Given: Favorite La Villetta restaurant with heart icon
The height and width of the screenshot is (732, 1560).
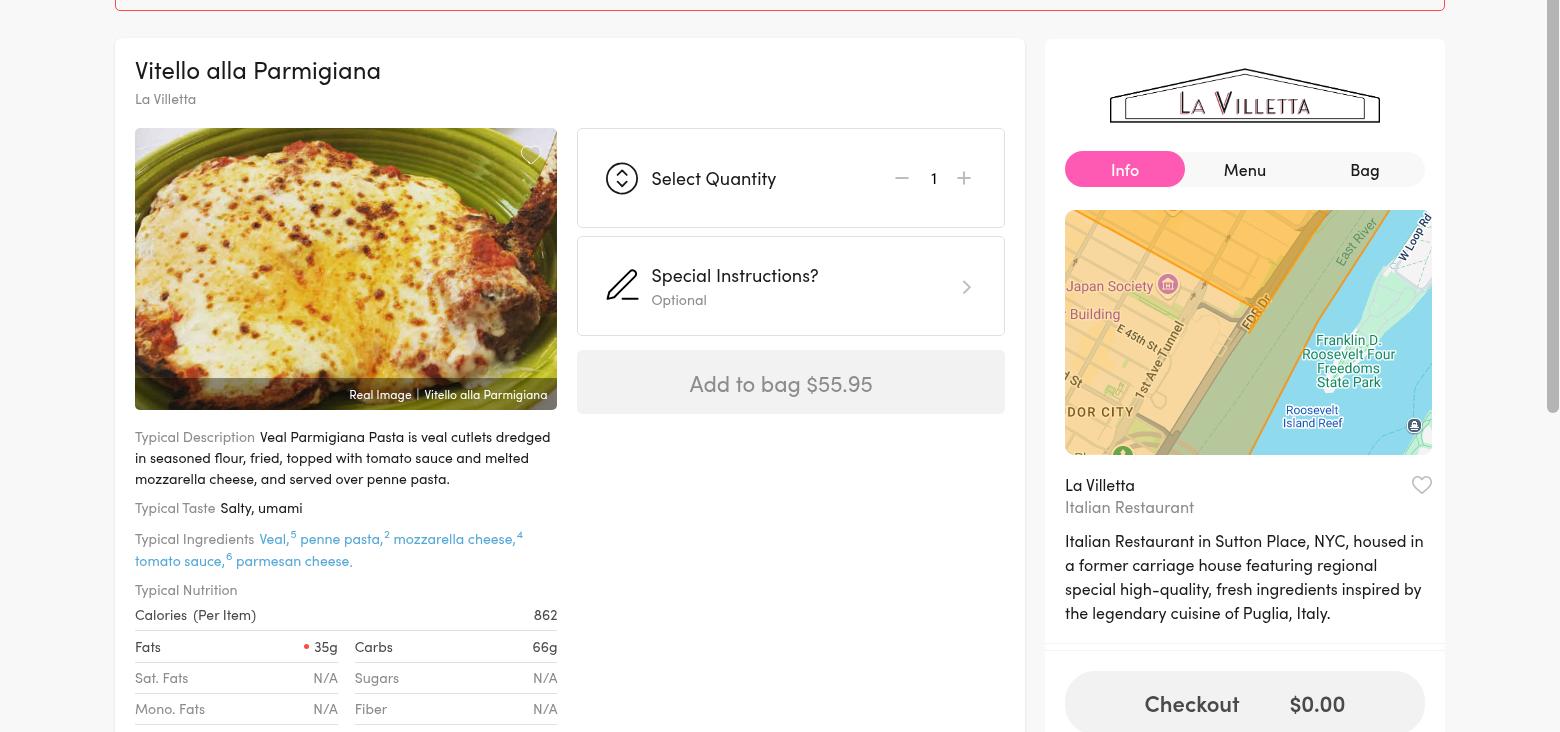Looking at the screenshot, I should (1421, 485).
